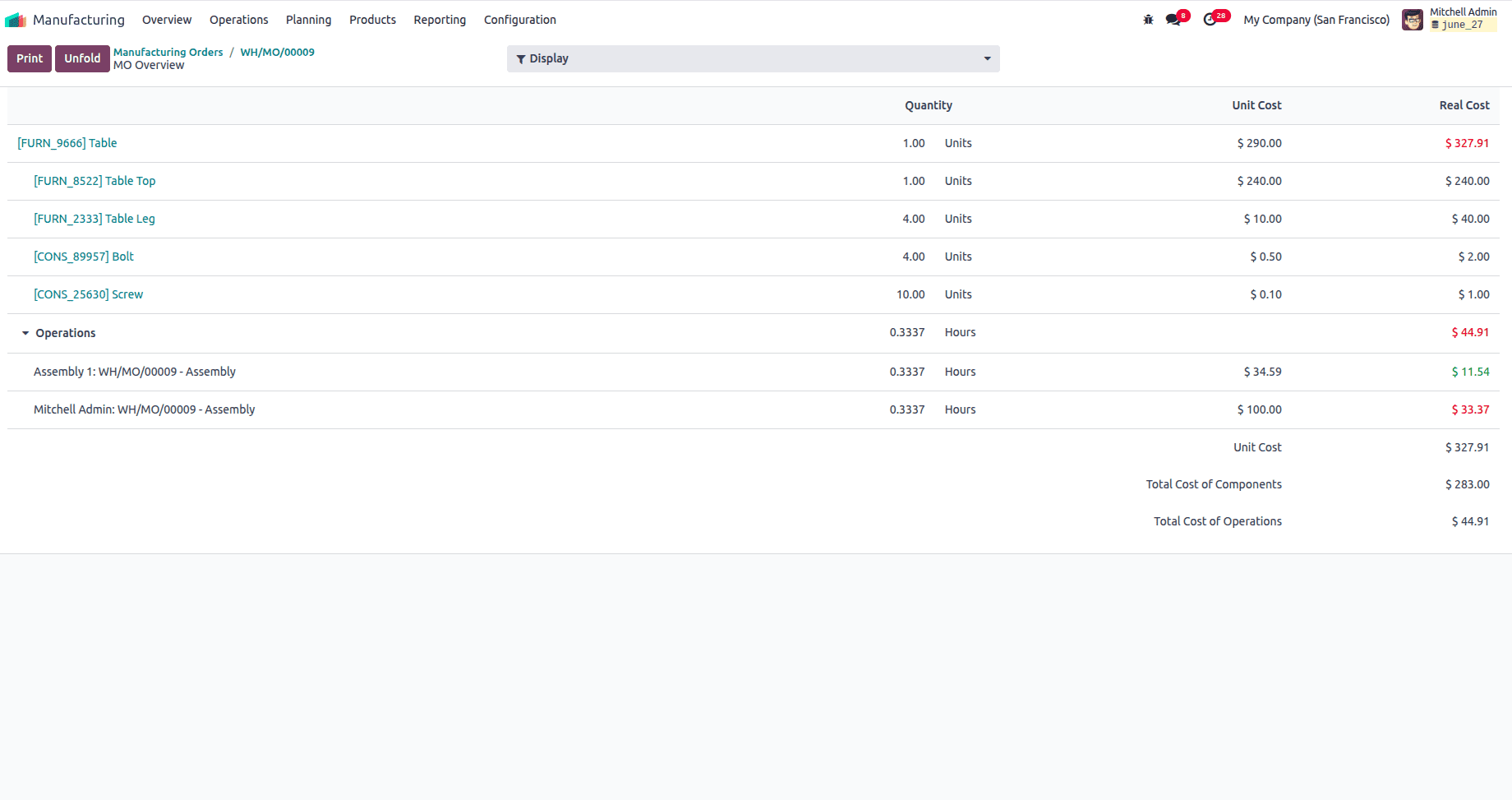
Task: Open the [FURN_2333] Table Leg link
Action: coord(94,219)
